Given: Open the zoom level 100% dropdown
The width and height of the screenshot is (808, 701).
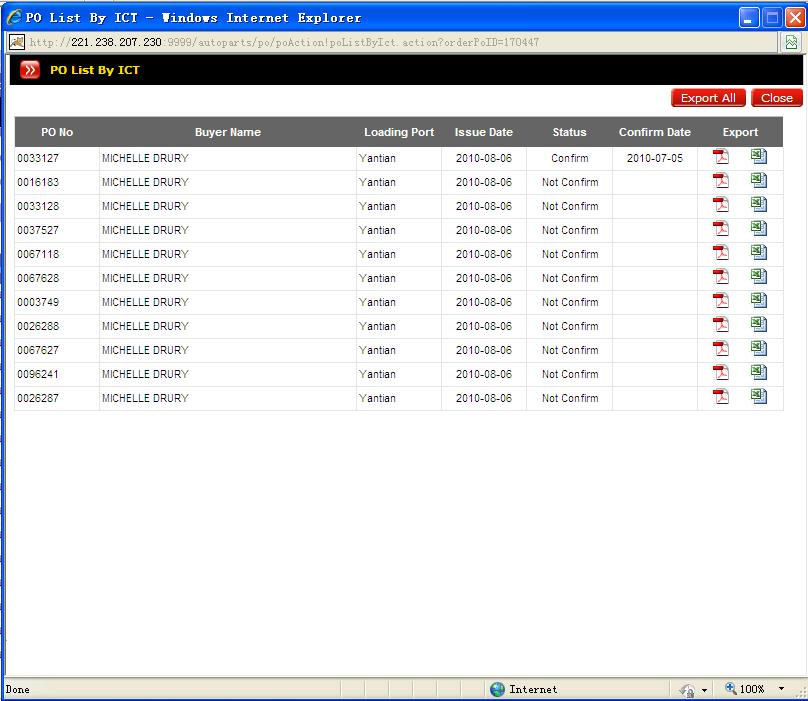Looking at the screenshot, I should [781, 689].
